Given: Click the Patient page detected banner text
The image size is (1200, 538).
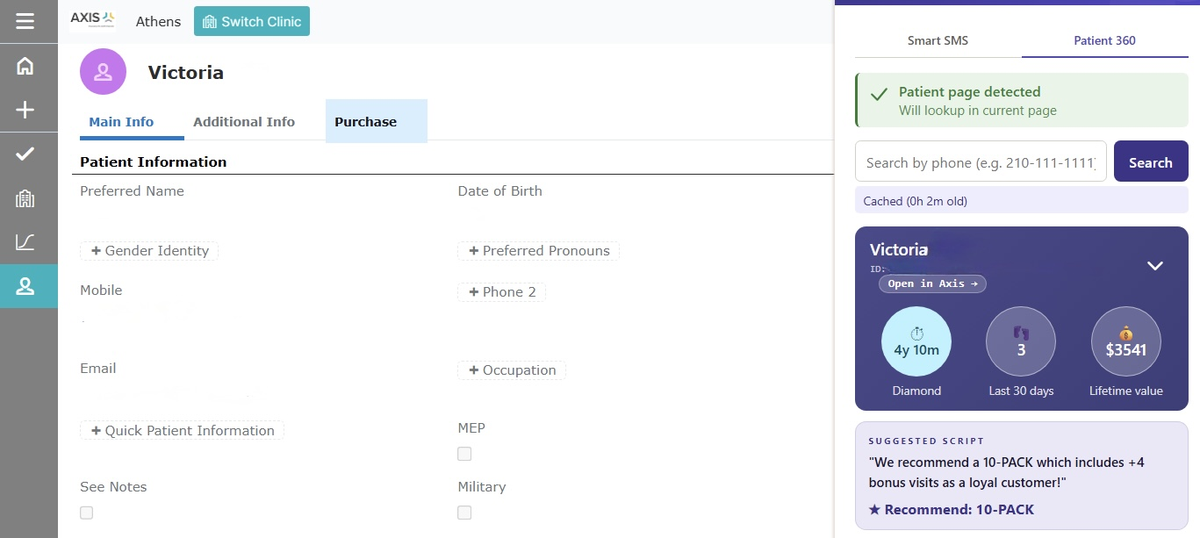Looking at the screenshot, I should 969,92.
